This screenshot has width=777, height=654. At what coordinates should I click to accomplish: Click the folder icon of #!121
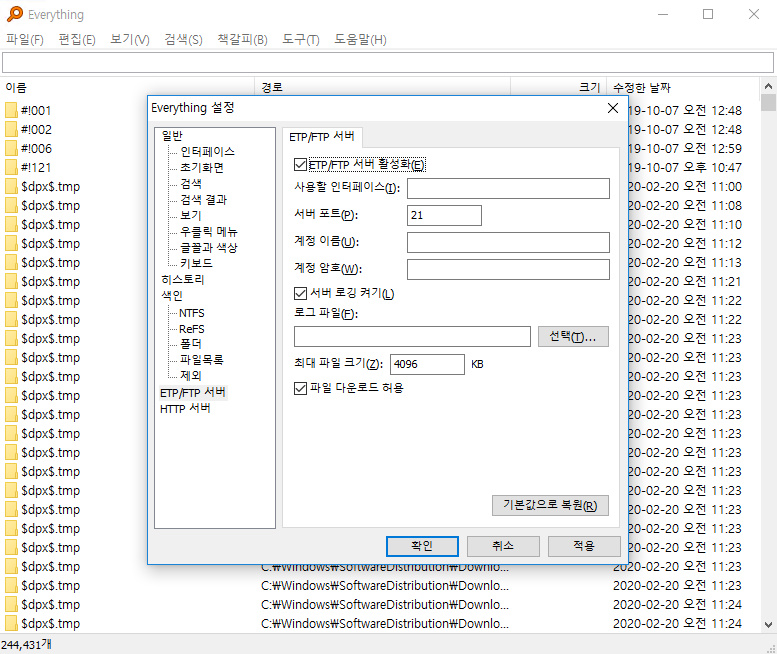(11, 167)
